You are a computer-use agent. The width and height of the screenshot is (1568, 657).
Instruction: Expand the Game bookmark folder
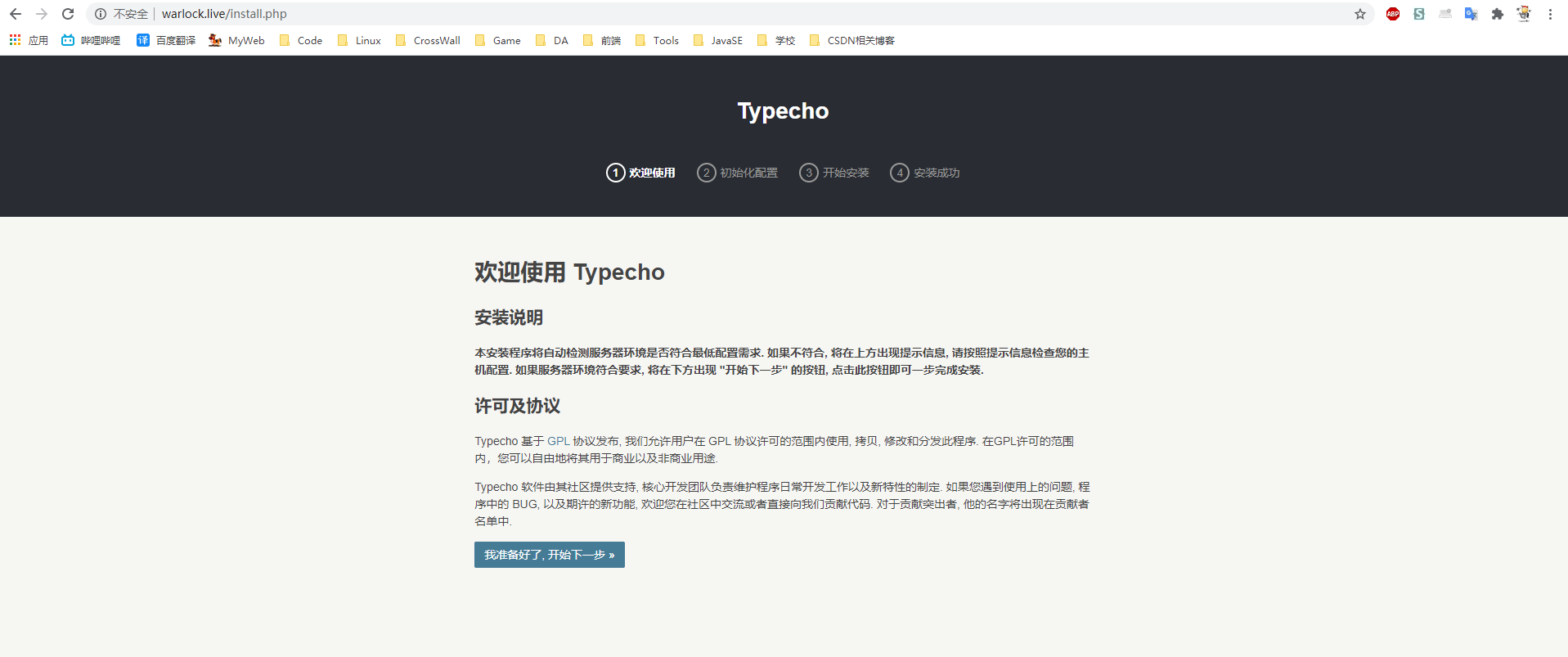coord(497,40)
